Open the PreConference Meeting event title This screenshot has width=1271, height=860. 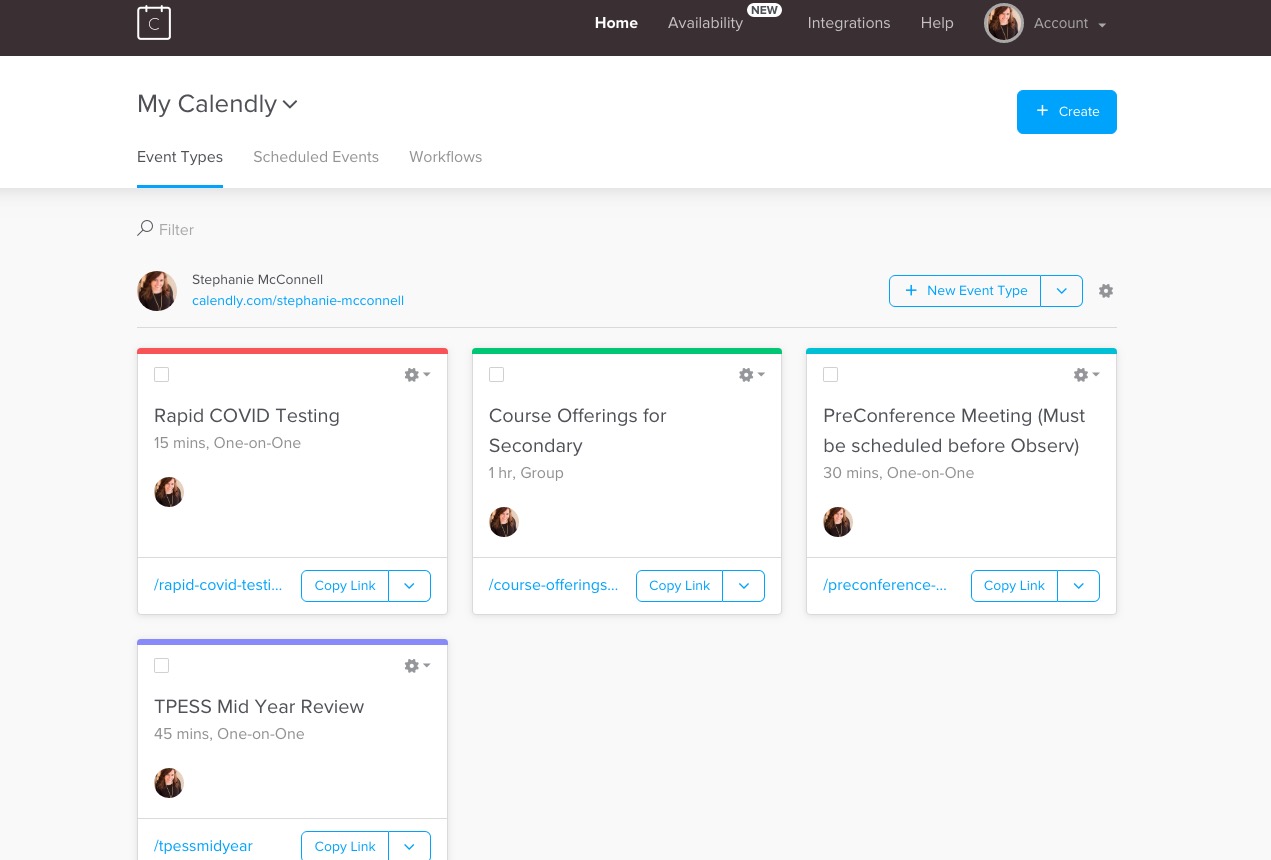point(954,431)
